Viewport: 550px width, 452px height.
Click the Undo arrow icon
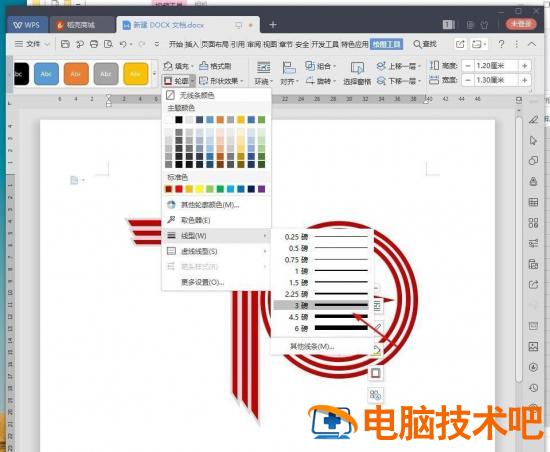123,44
